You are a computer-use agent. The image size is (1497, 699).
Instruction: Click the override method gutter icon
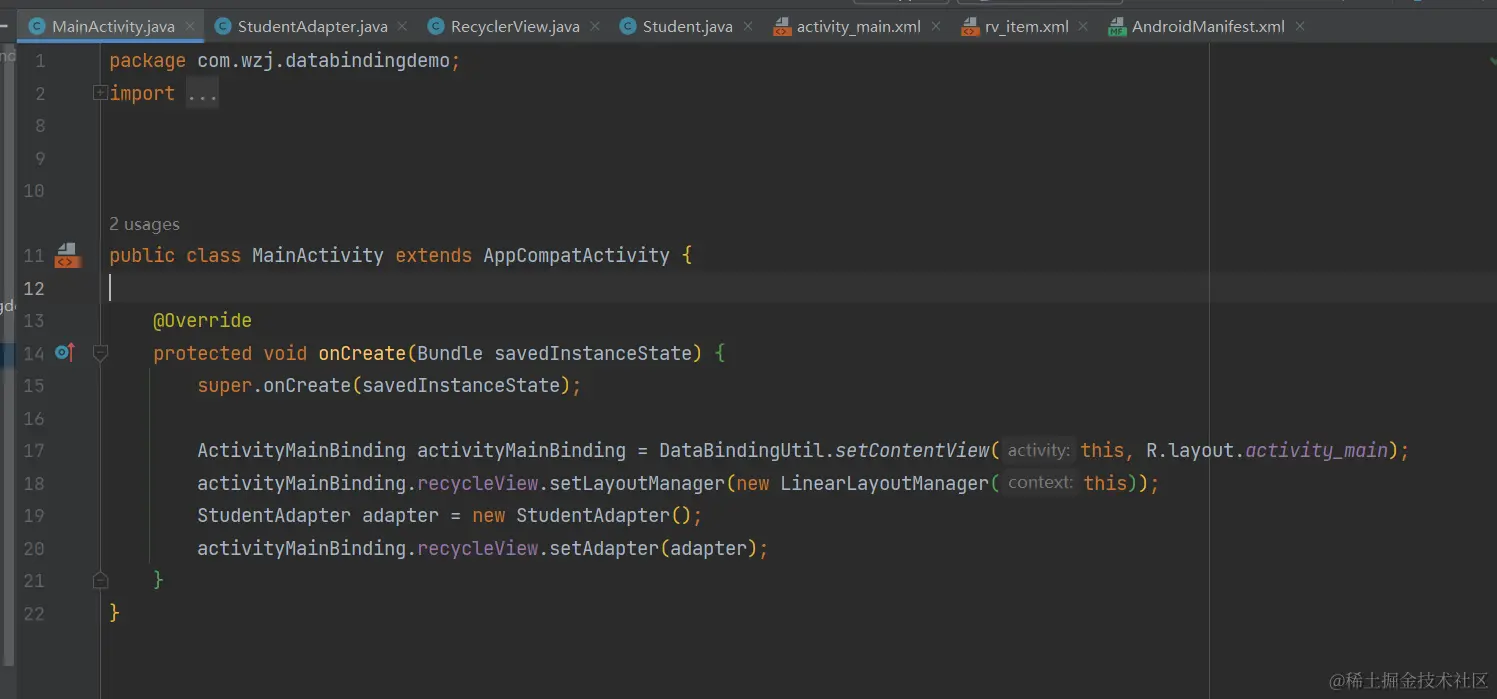[65, 352]
